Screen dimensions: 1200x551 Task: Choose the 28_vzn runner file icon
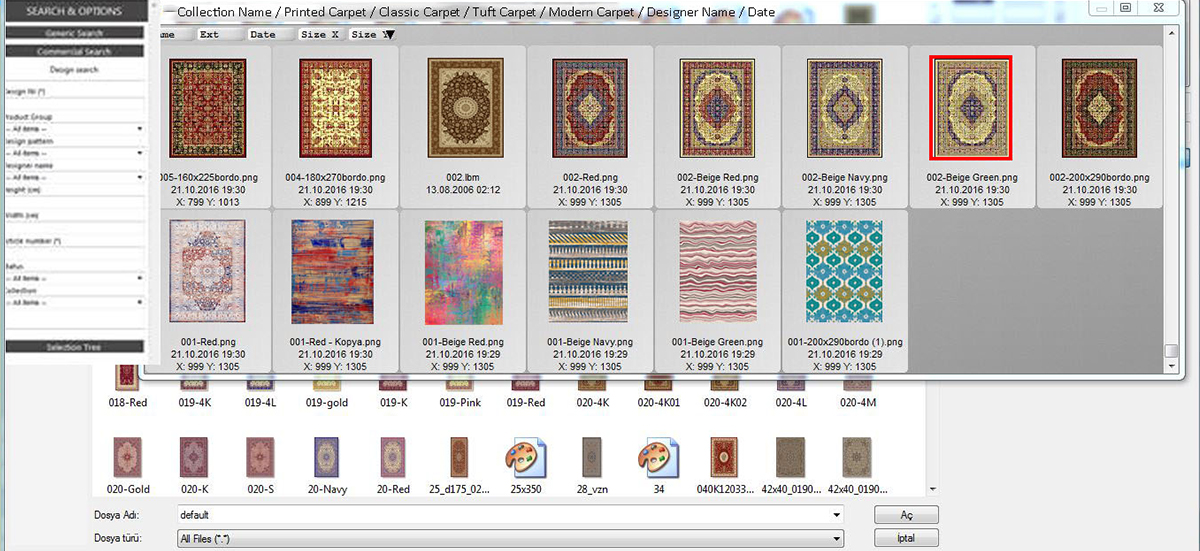tap(592, 458)
